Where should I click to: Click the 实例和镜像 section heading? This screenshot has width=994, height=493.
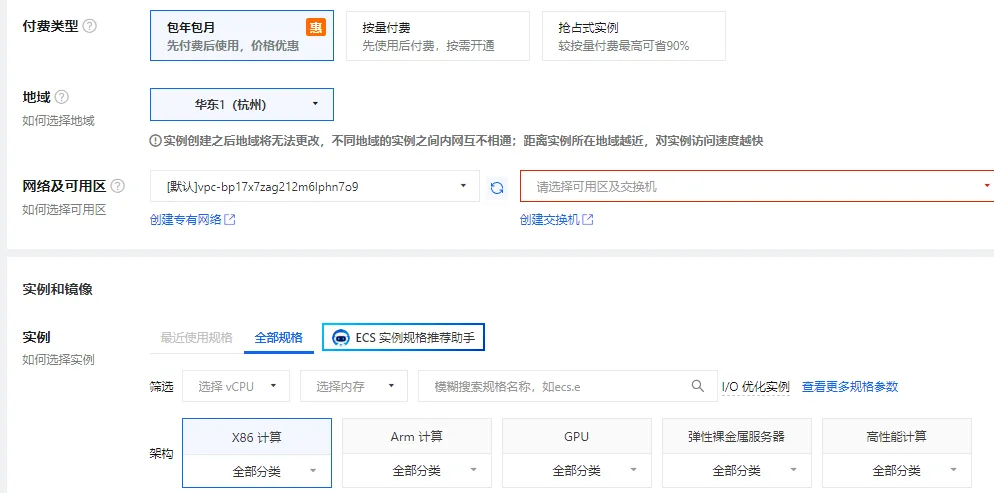click(58, 290)
